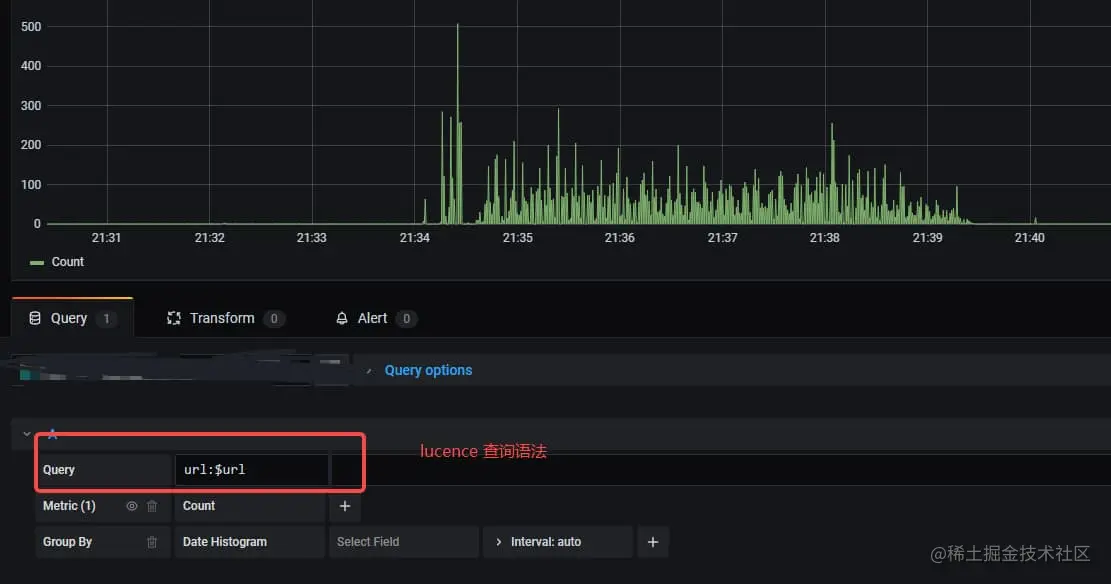Click the blue asterisk icon above the Query field
The image size is (1111, 584).
click(52, 434)
